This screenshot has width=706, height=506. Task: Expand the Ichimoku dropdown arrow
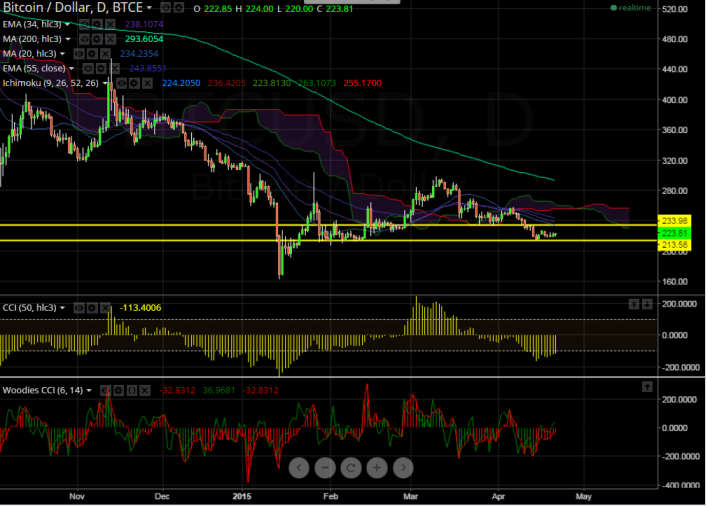[x=104, y=83]
